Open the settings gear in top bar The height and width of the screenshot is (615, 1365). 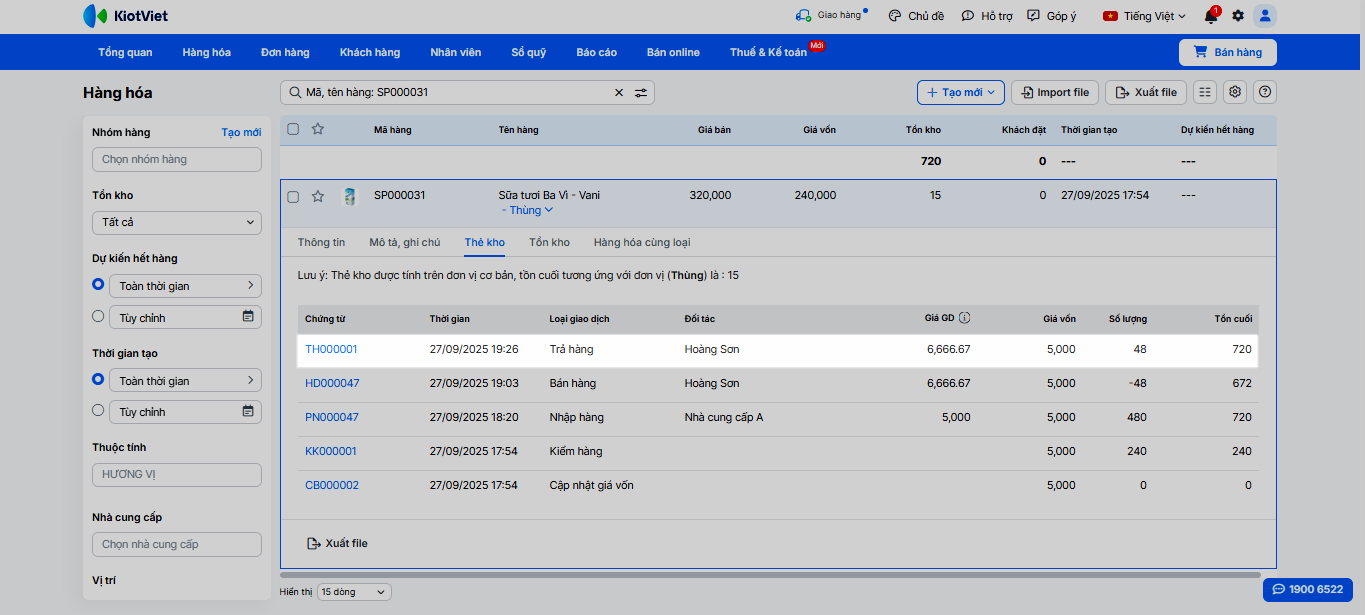[1238, 16]
